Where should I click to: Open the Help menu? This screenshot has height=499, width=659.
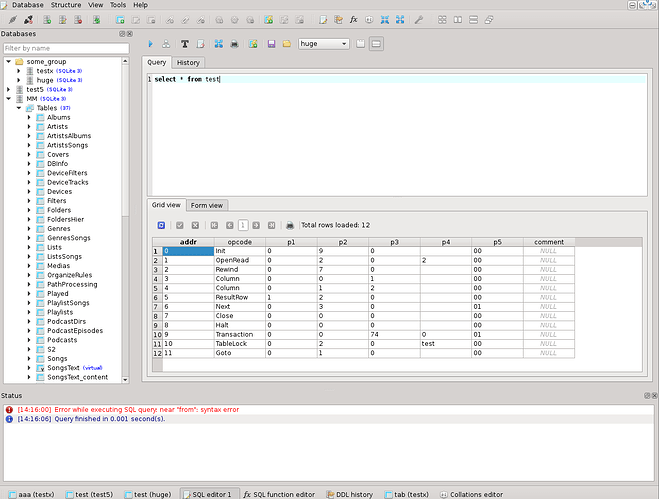(140, 5)
